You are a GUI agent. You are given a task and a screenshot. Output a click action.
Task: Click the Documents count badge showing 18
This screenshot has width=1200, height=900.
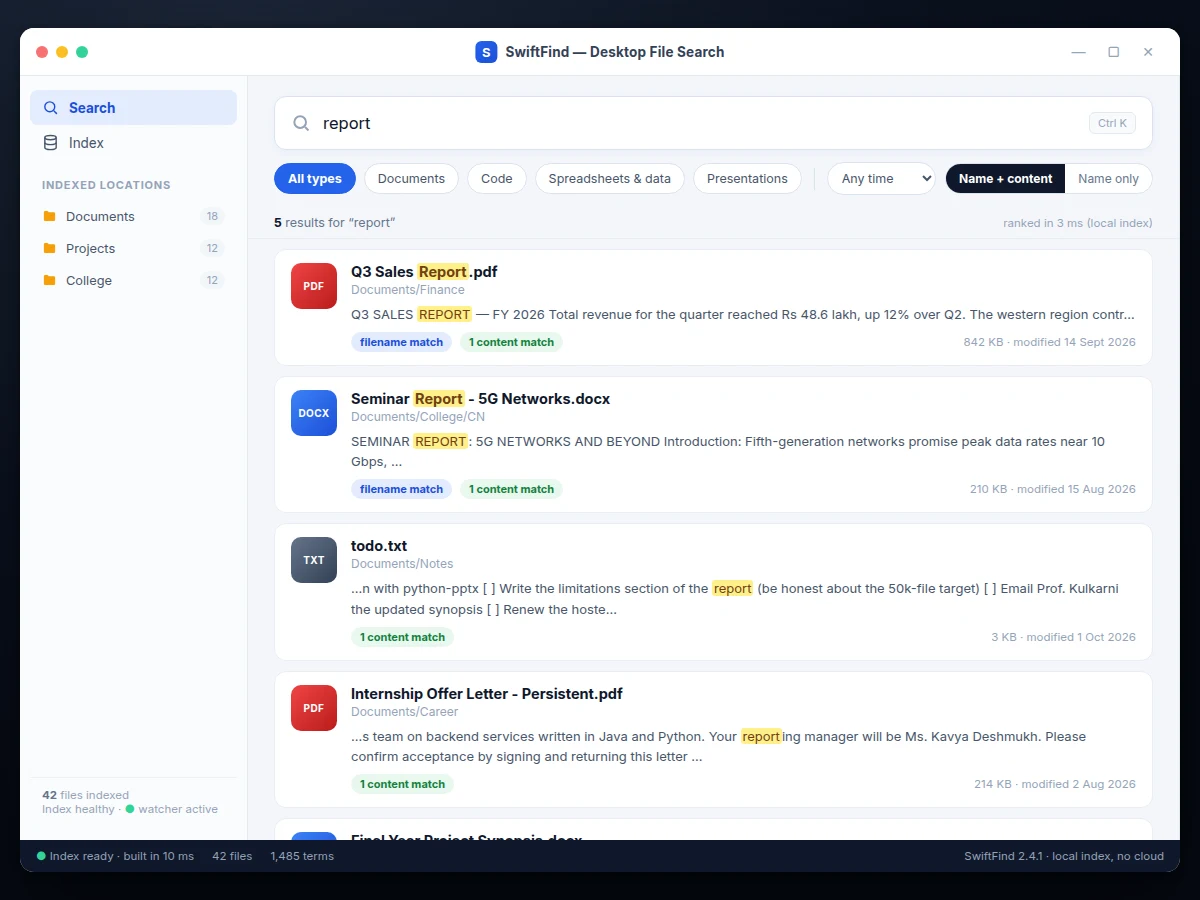coord(212,216)
